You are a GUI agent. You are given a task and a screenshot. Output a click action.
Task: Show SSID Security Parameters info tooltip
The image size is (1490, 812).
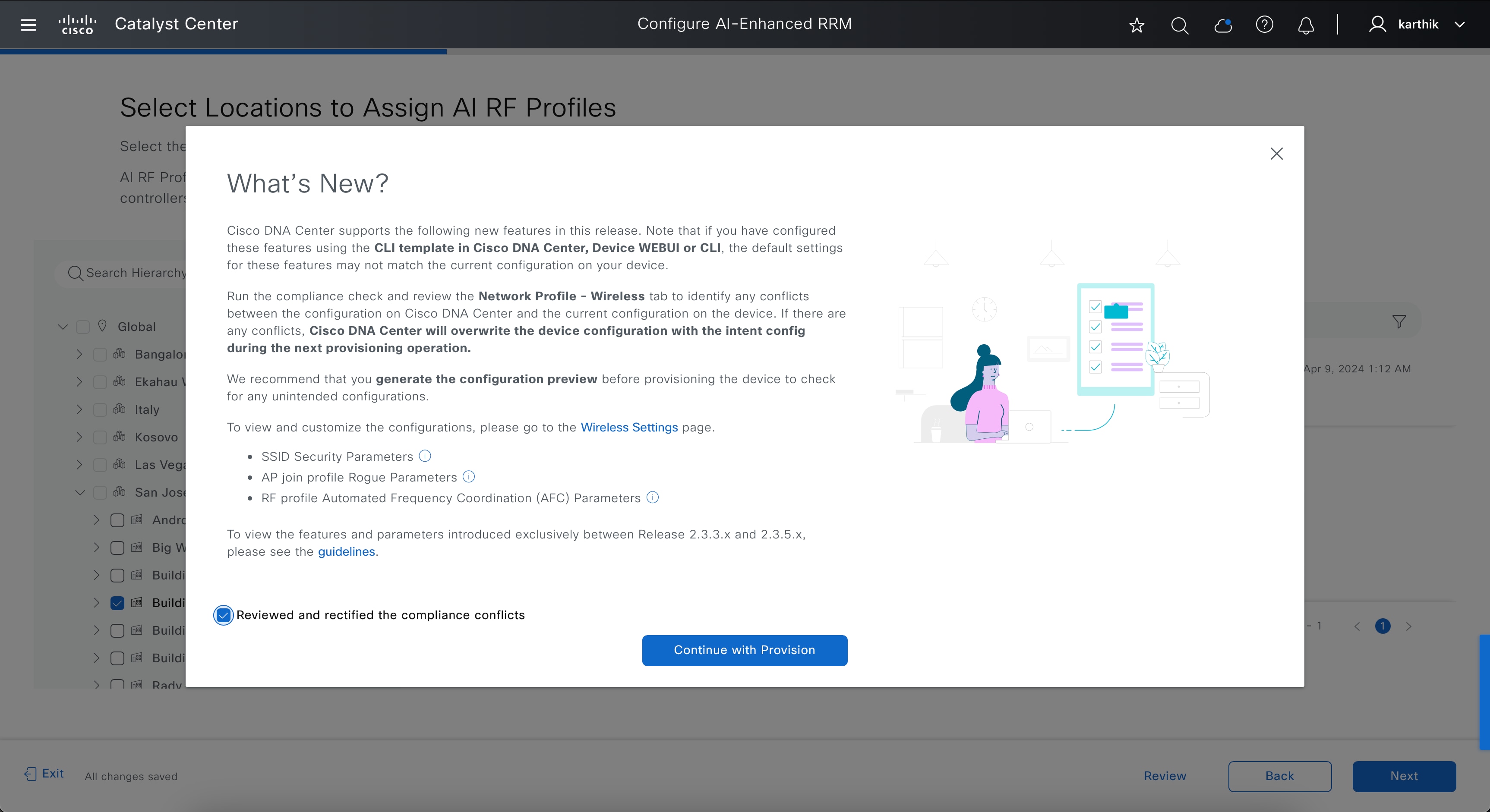(x=425, y=456)
